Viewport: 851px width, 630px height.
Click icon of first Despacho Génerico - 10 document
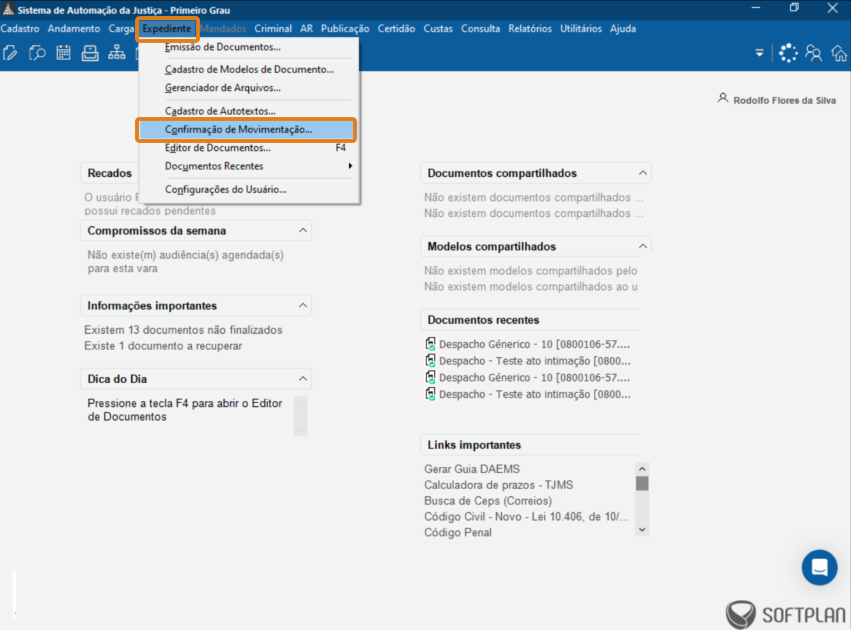click(430, 343)
